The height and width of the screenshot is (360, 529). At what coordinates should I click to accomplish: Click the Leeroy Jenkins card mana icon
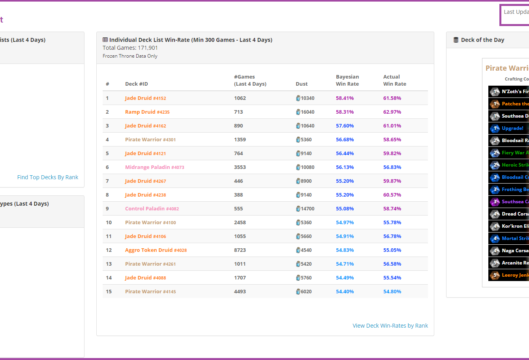coord(495,275)
